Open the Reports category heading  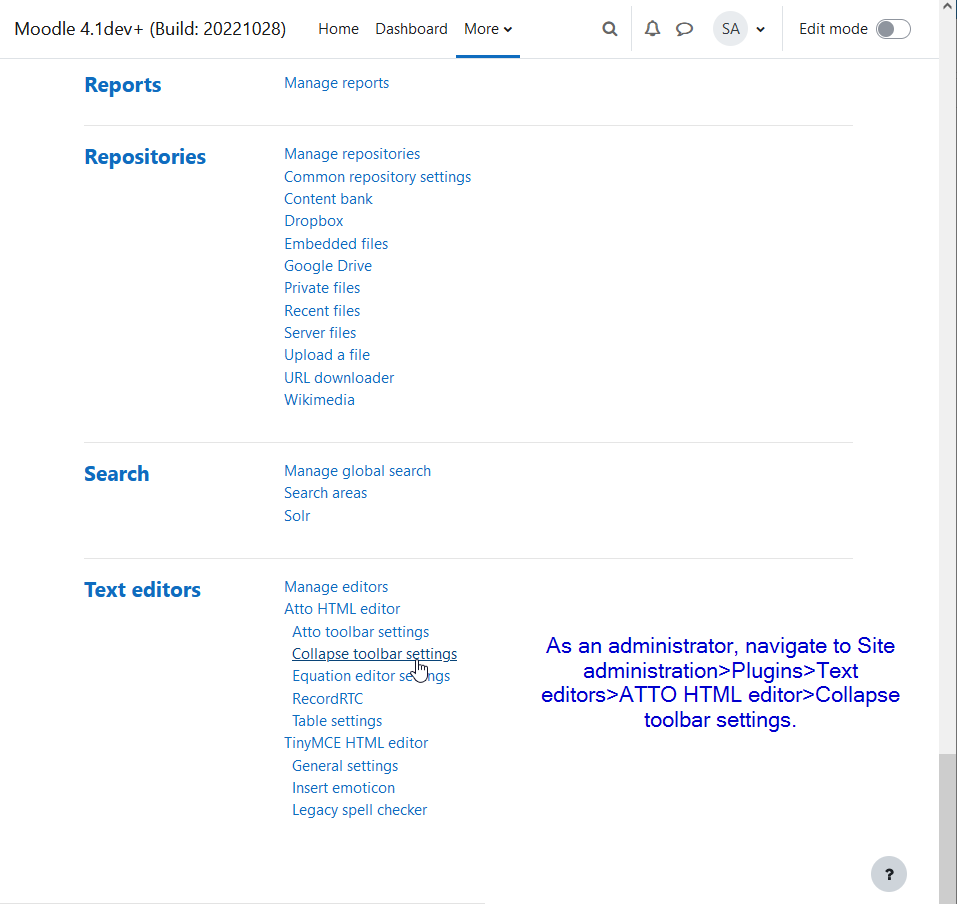(x=123, y=85)
